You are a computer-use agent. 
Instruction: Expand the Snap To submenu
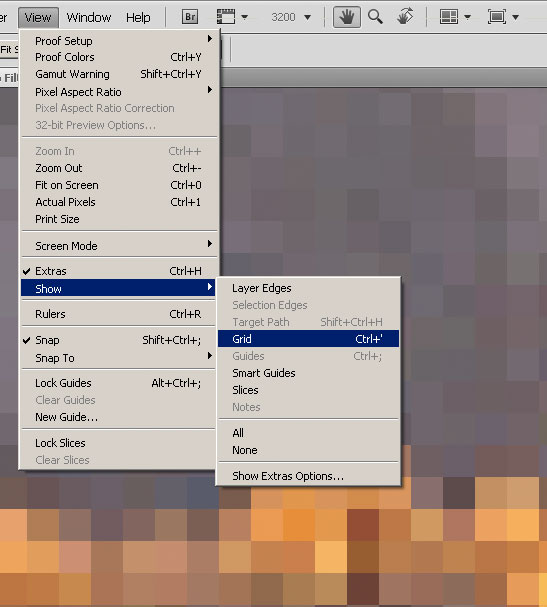pos(118,358)
